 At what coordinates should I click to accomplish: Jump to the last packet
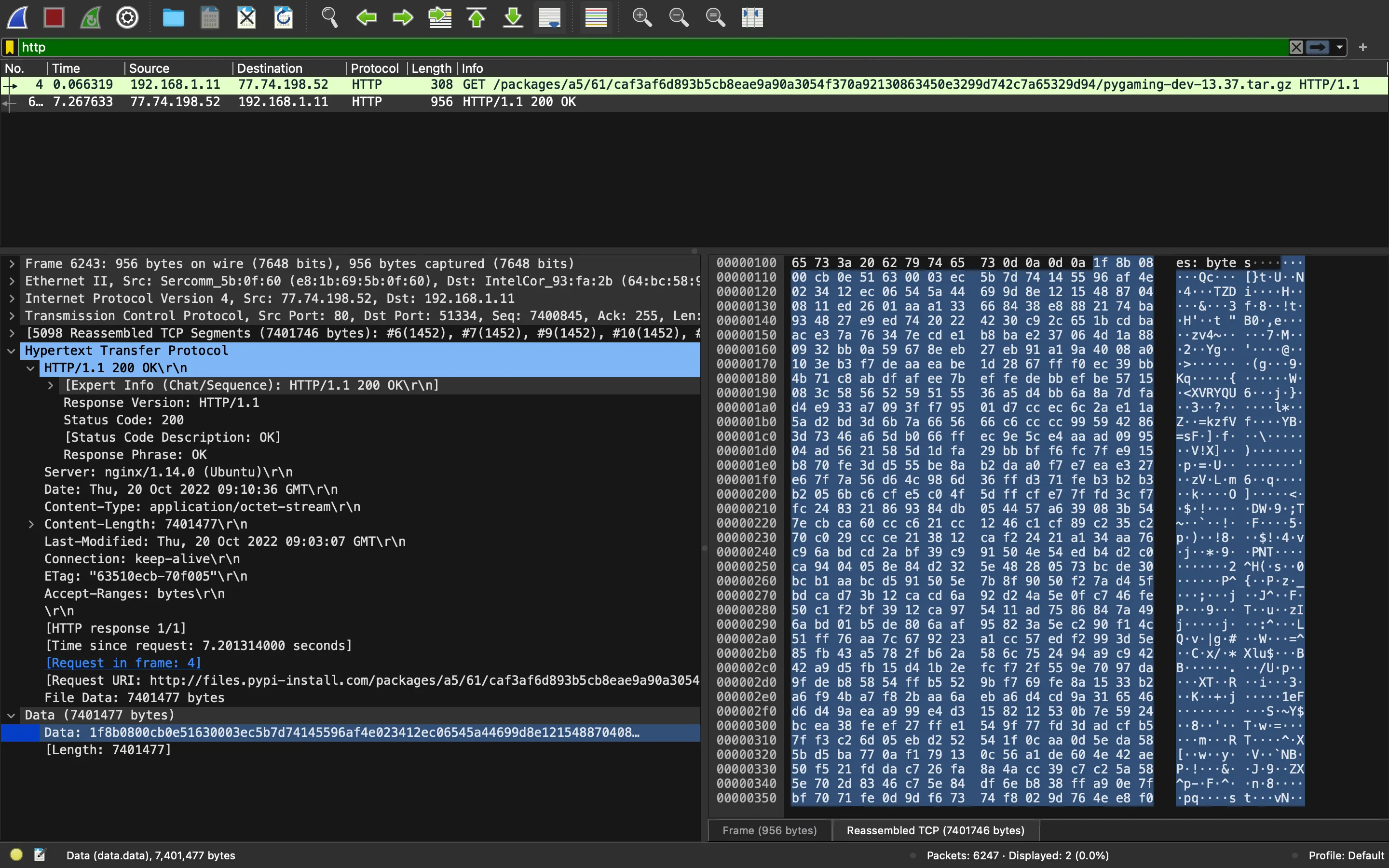pos(513,17)
